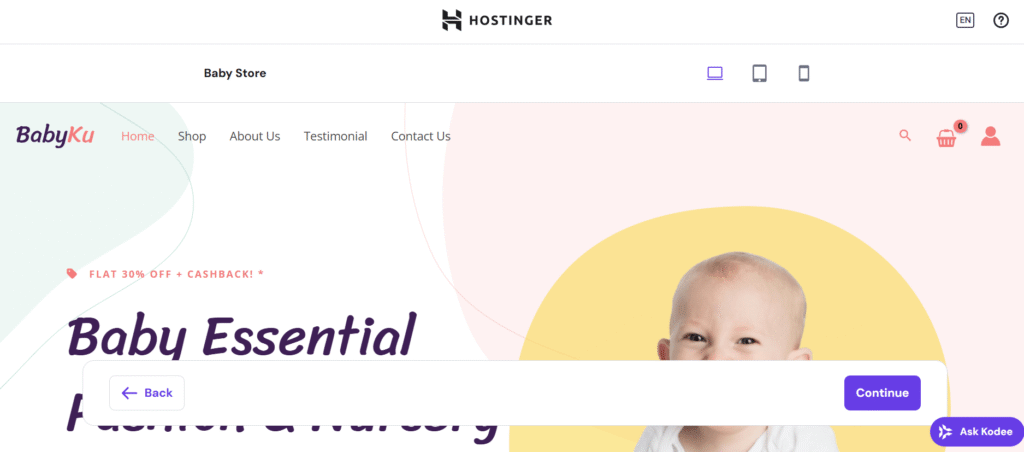Open the help question mark icon
The height and width of the screenshot is (452, 1024).
click(x=1000, y=20)
